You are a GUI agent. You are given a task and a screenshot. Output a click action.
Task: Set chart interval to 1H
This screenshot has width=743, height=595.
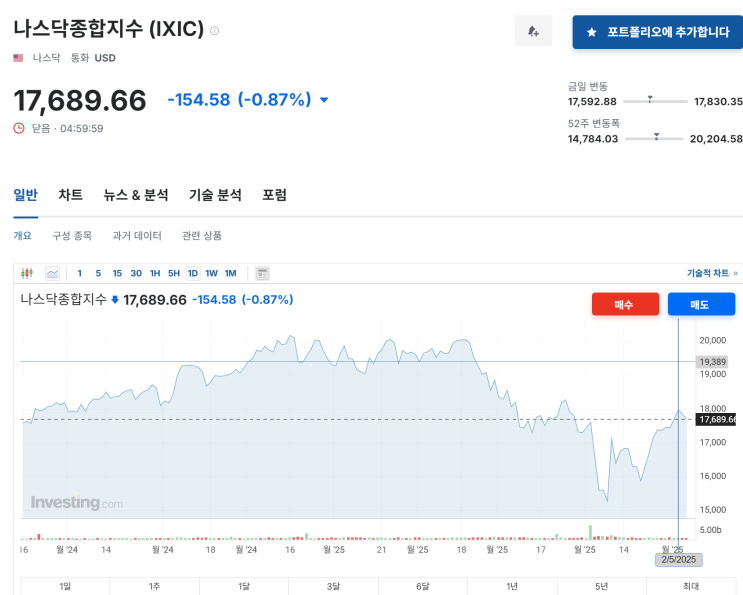coord(155,273)
